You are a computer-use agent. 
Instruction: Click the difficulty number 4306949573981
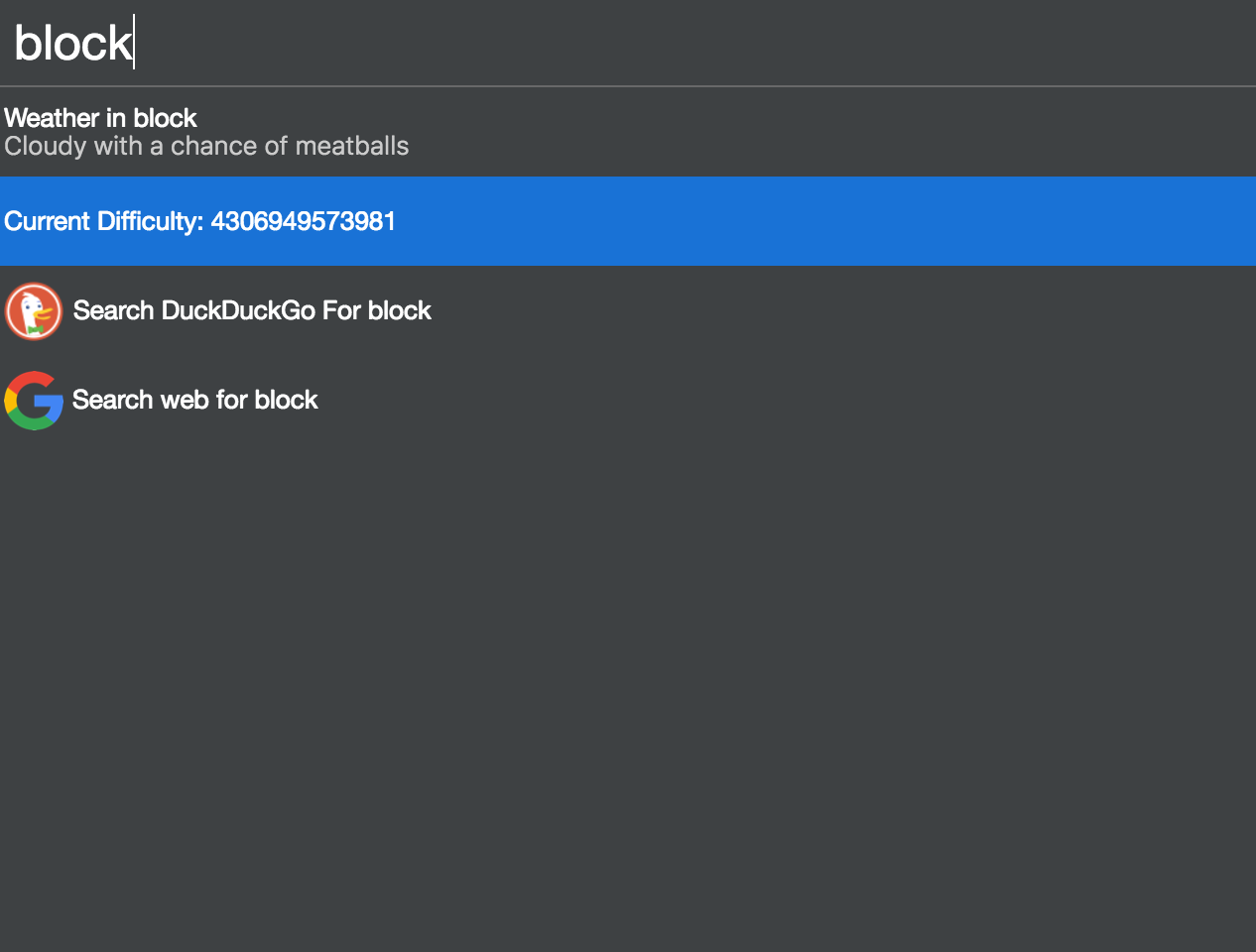303,221
